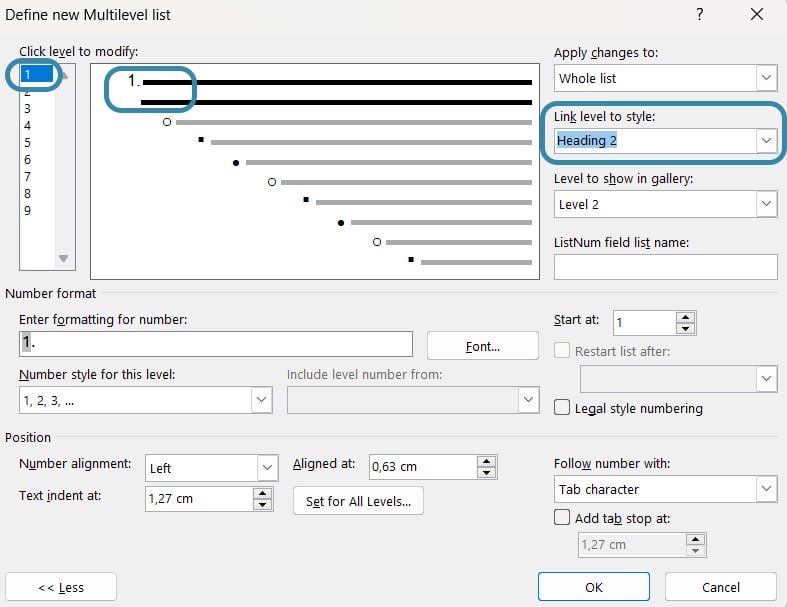Open Level to show in gallery dropdown
Screen dimensions: 787x607
tap(766, 204)
